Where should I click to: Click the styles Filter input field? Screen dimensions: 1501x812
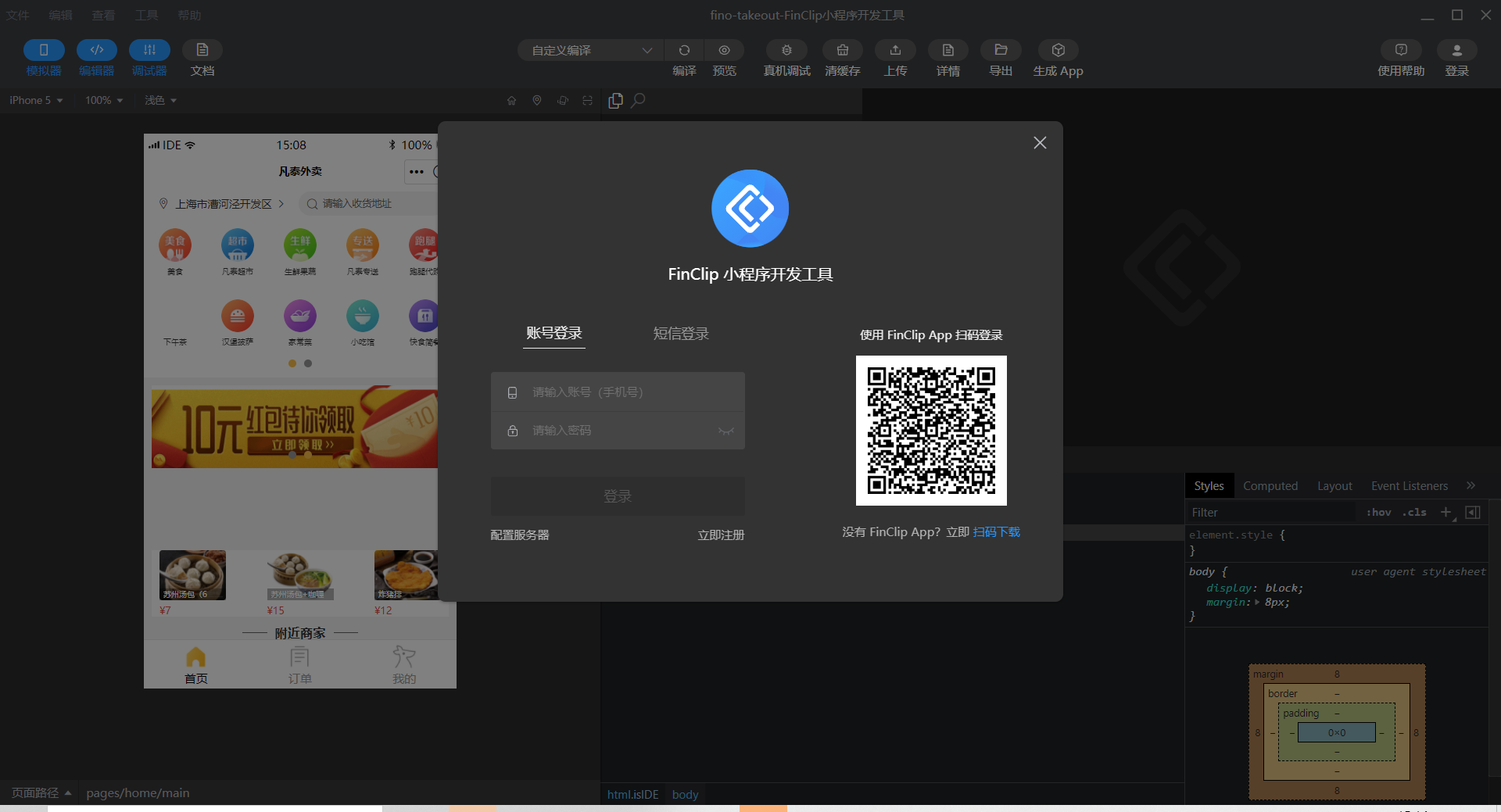pos(1271,513)
